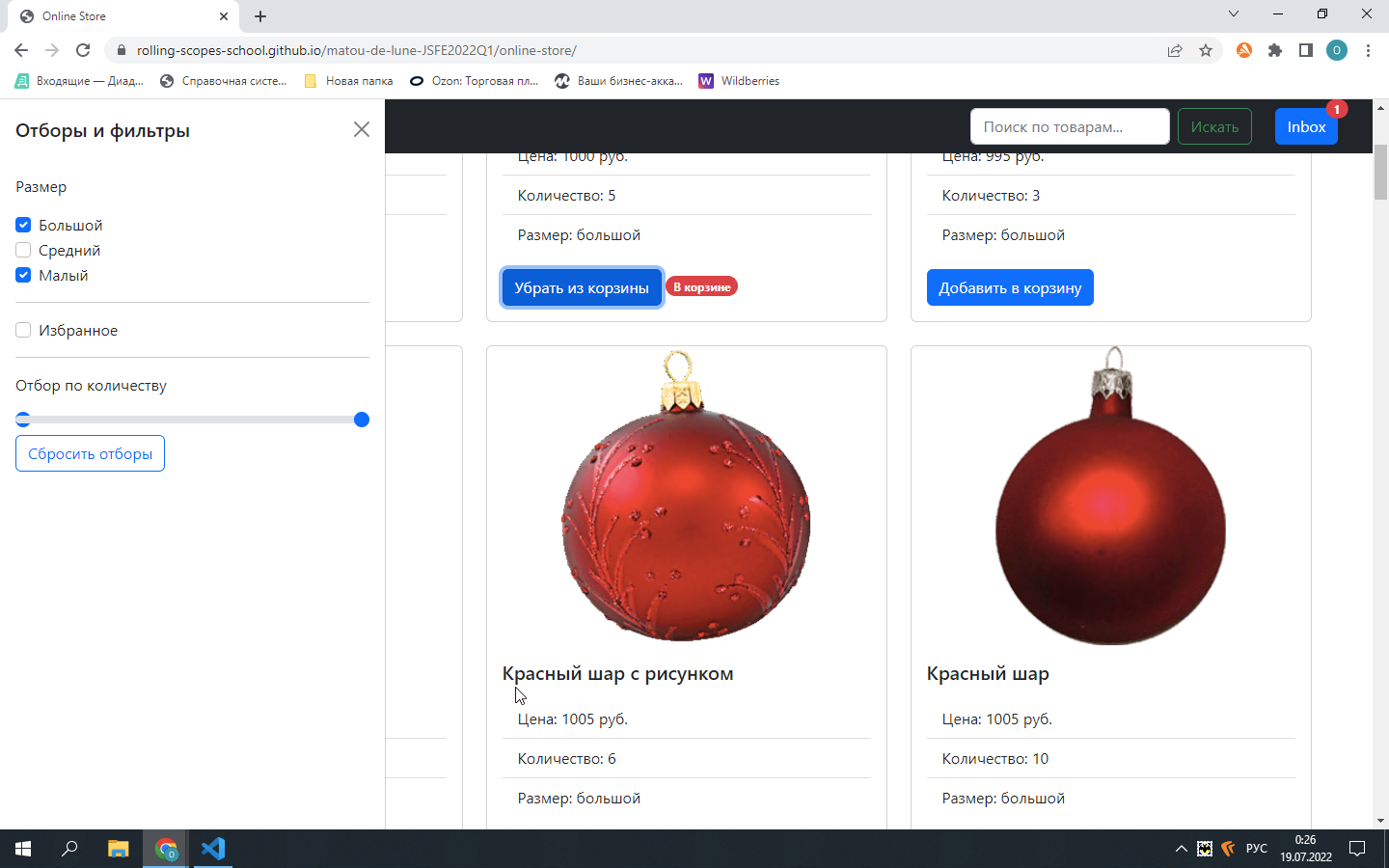1389x868 pixels.
Task: Uncheck the Большой size filter
Action: (22, 225)
